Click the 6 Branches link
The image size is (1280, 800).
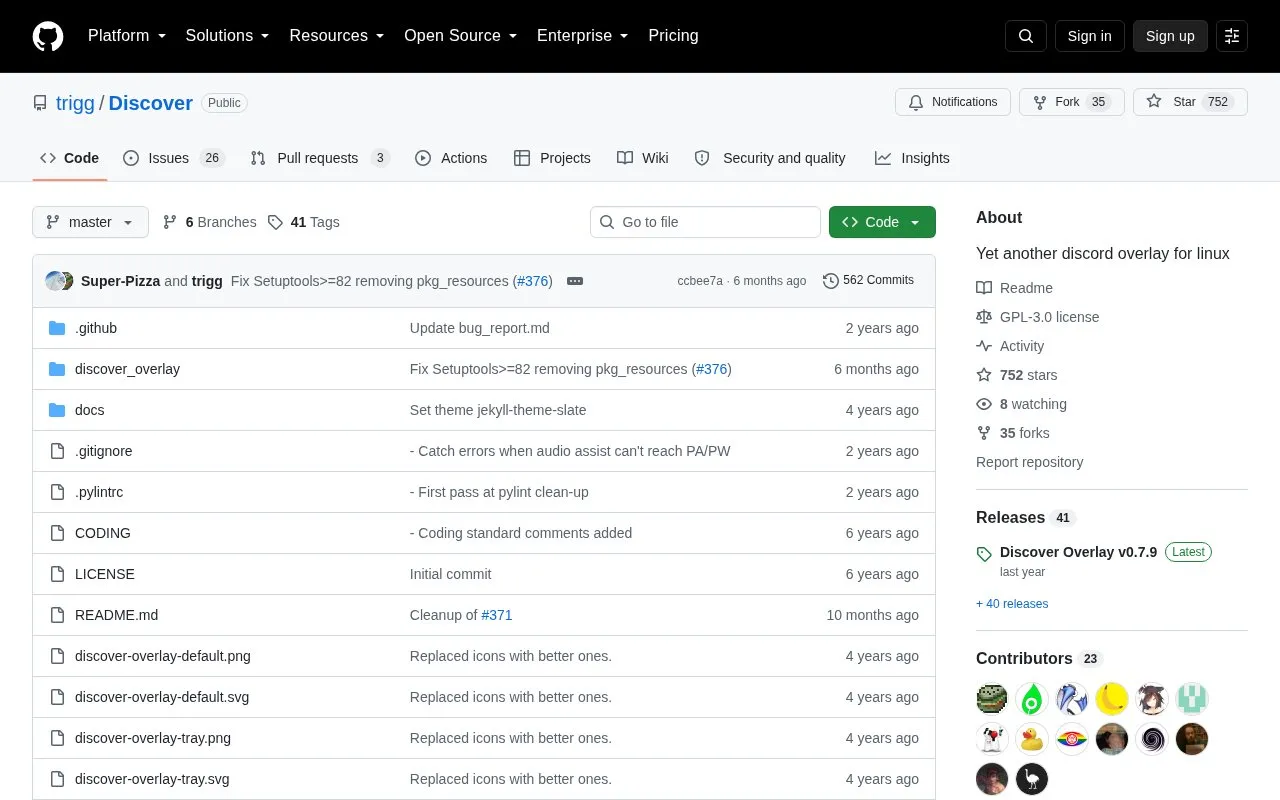click(x=209, y=222)
